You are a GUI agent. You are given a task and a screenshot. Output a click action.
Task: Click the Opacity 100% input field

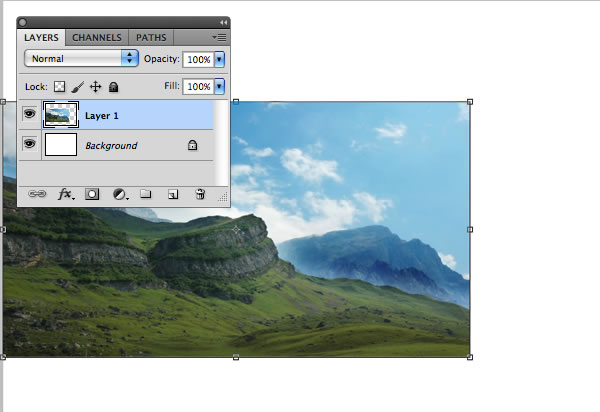(x=198, y=59)
